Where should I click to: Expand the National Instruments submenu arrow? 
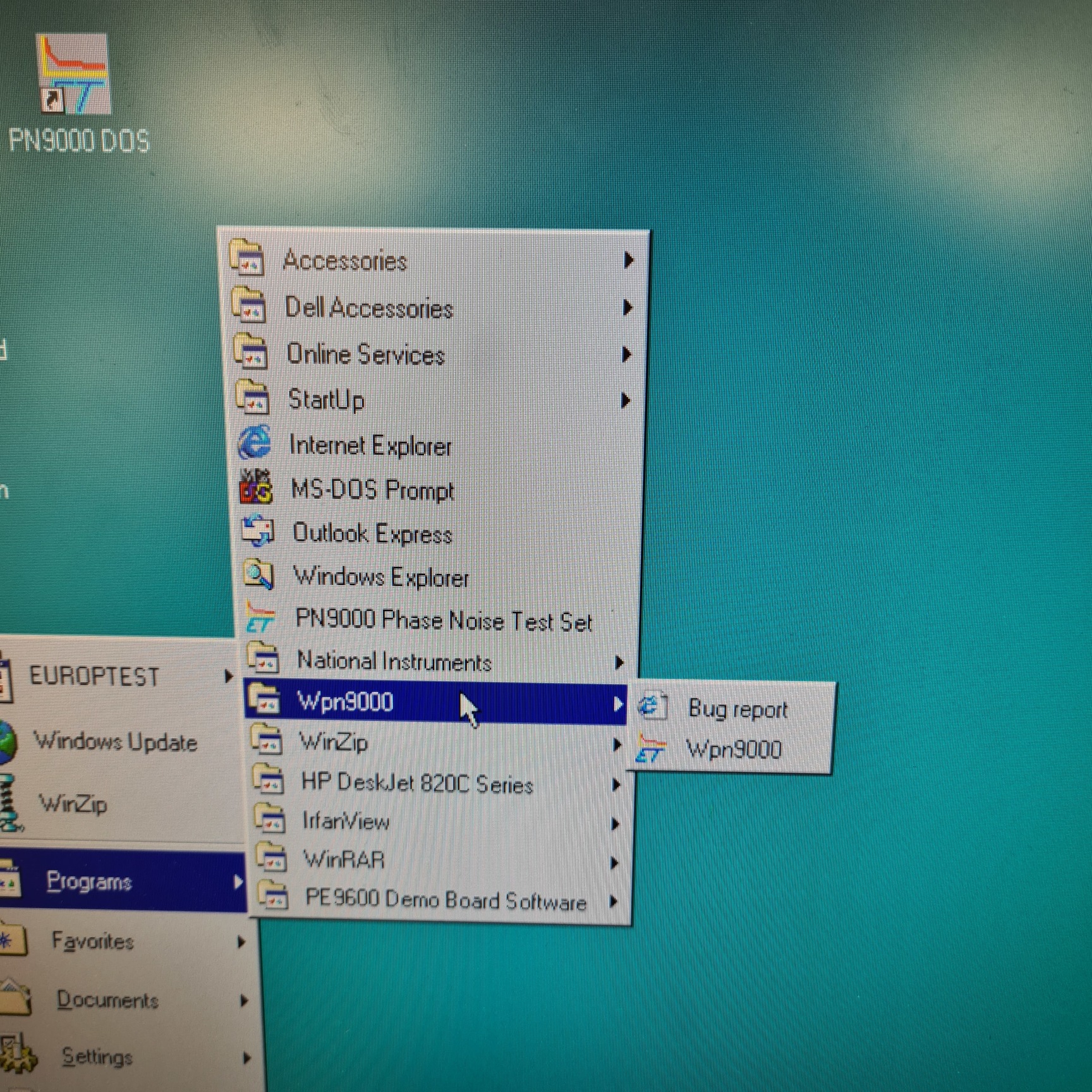click(619, 662)
